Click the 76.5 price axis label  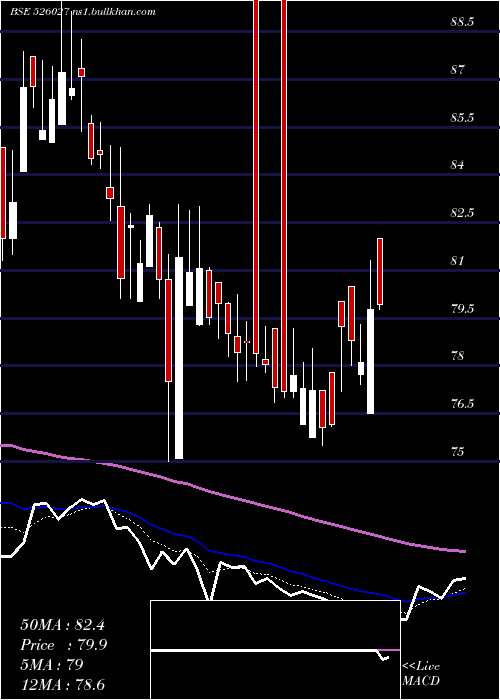pyautogui.click(x=462, y=404)
